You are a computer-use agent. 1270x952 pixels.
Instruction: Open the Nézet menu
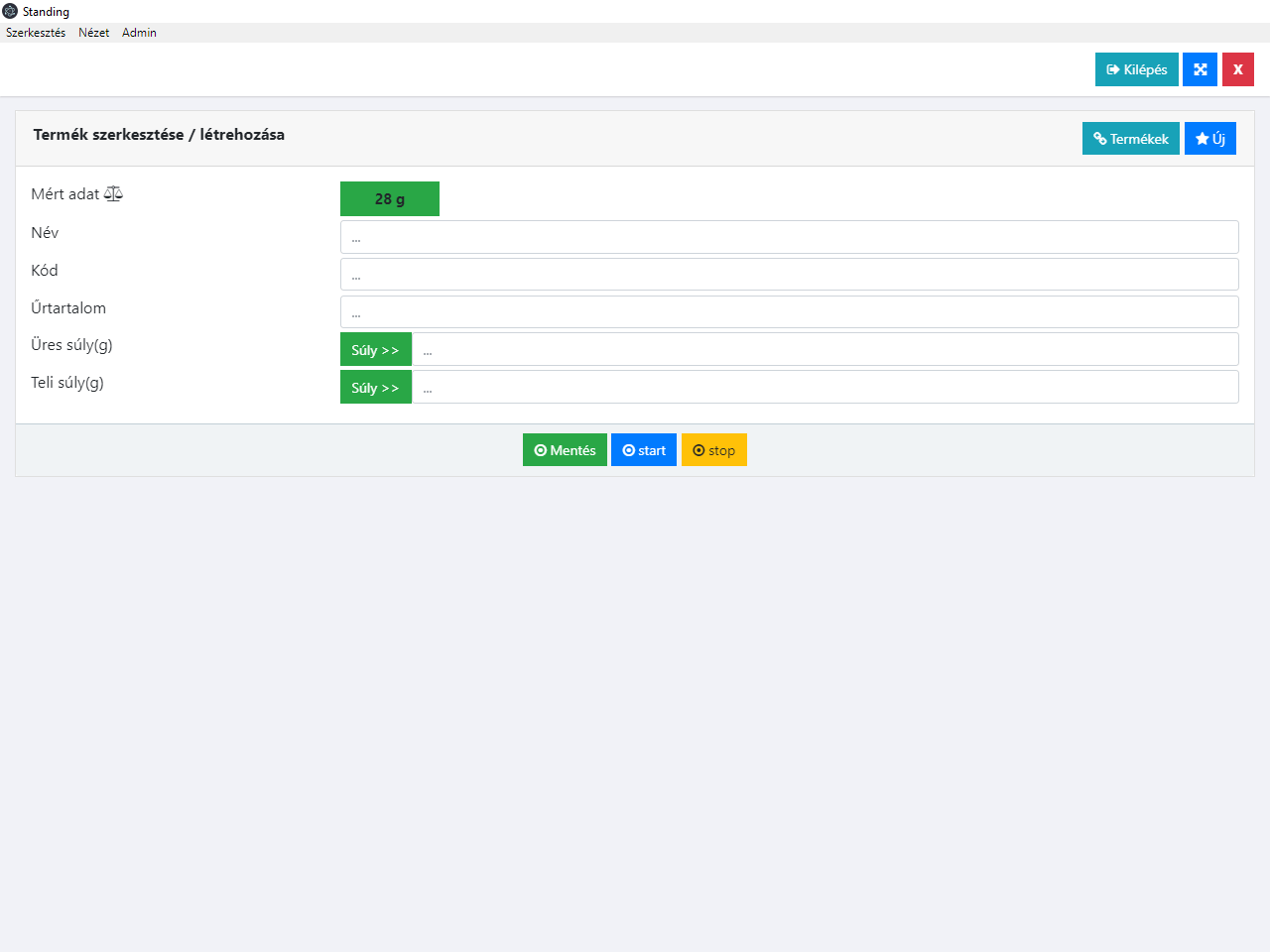click(93, 33)
